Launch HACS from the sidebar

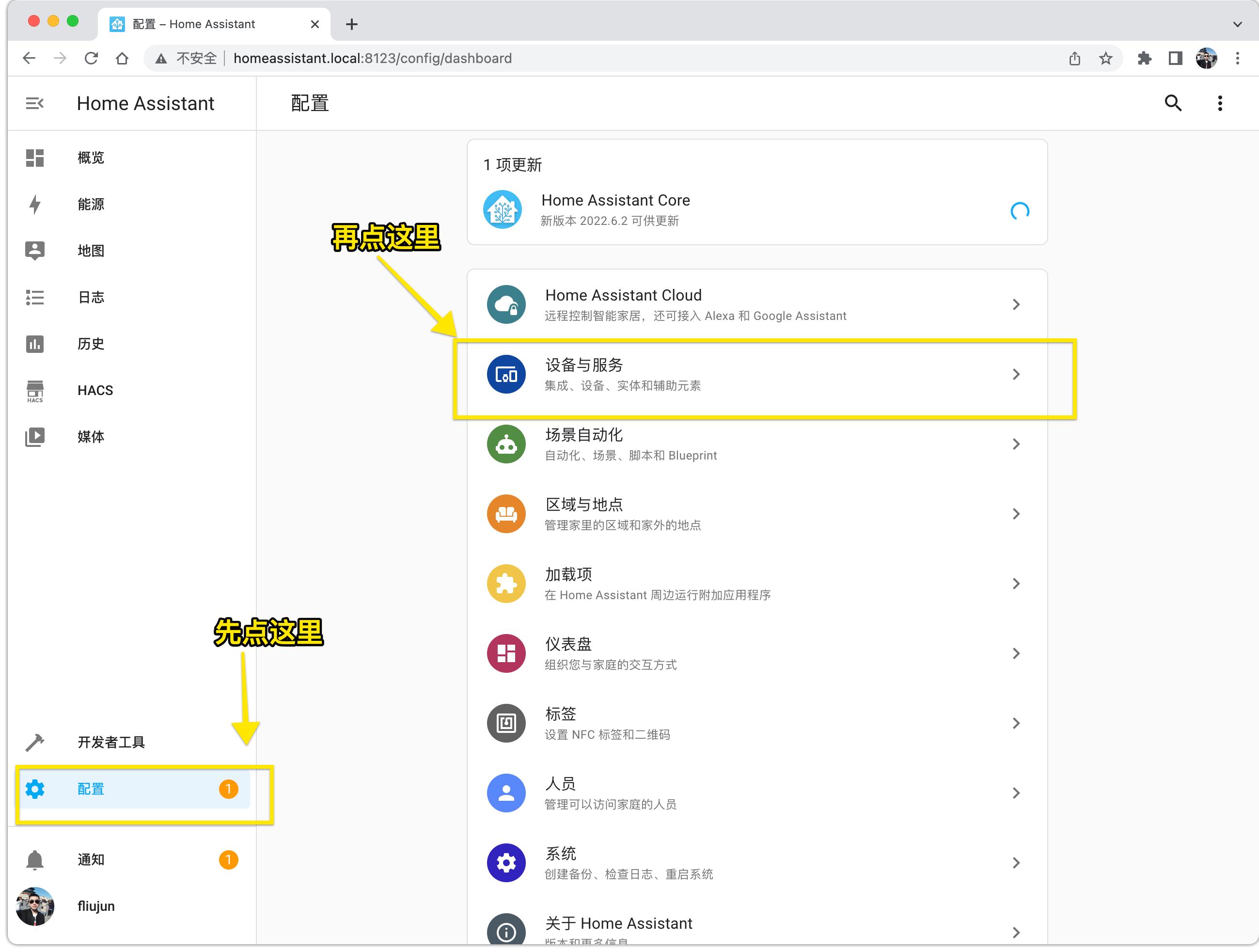click(94, 391)
